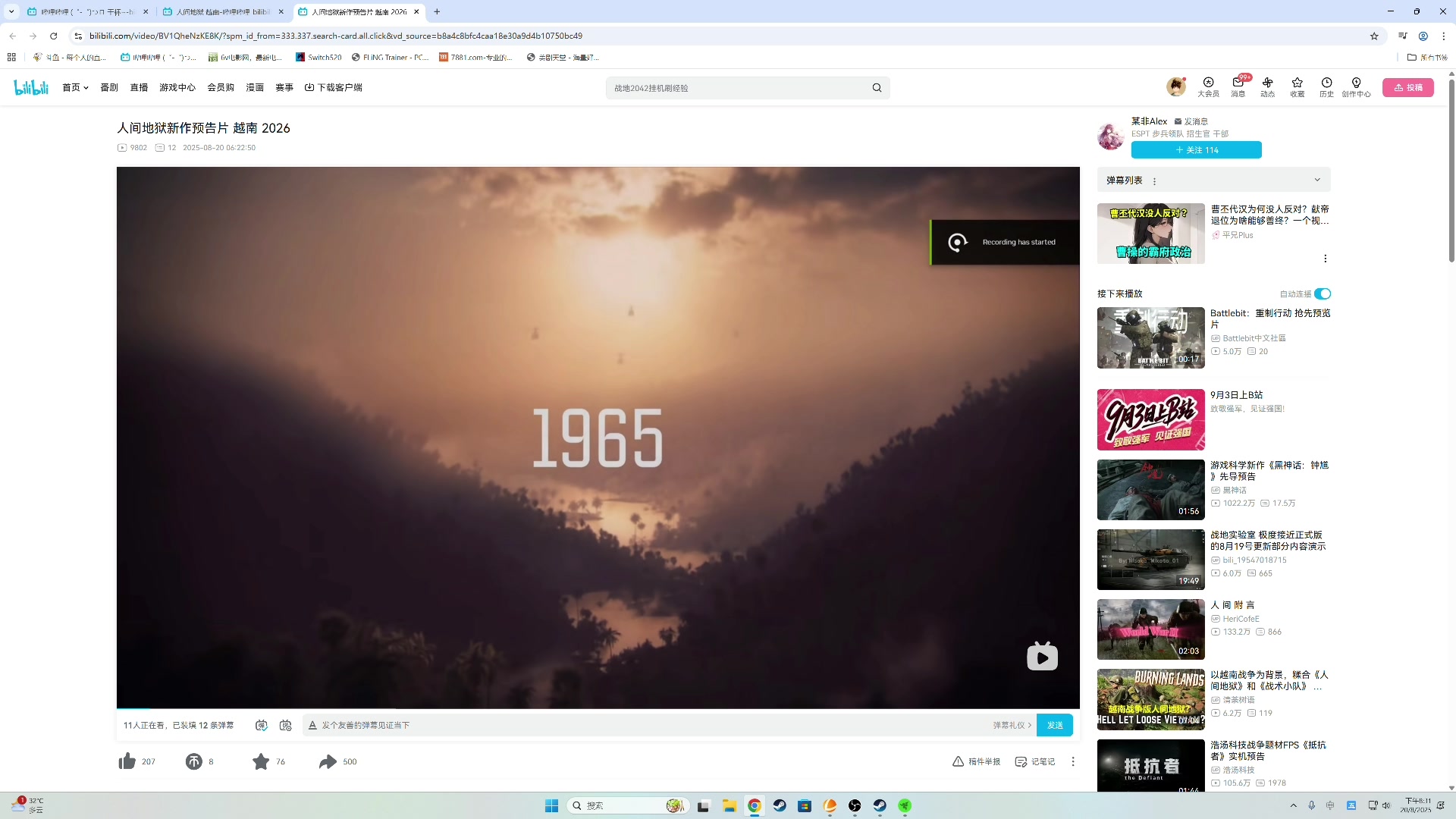The height and width of the screenshot is (819, 1456).
Task: Switch to the second tab 人间地狱 越南
Action: [223, 11]
